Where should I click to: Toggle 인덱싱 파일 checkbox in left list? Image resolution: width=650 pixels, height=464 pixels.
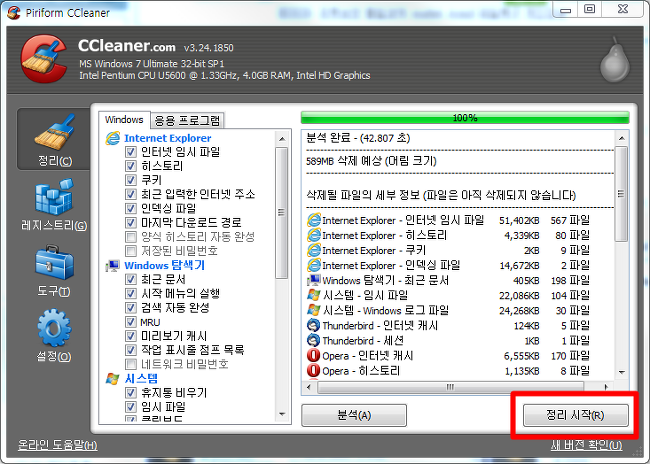coord(131,208)
